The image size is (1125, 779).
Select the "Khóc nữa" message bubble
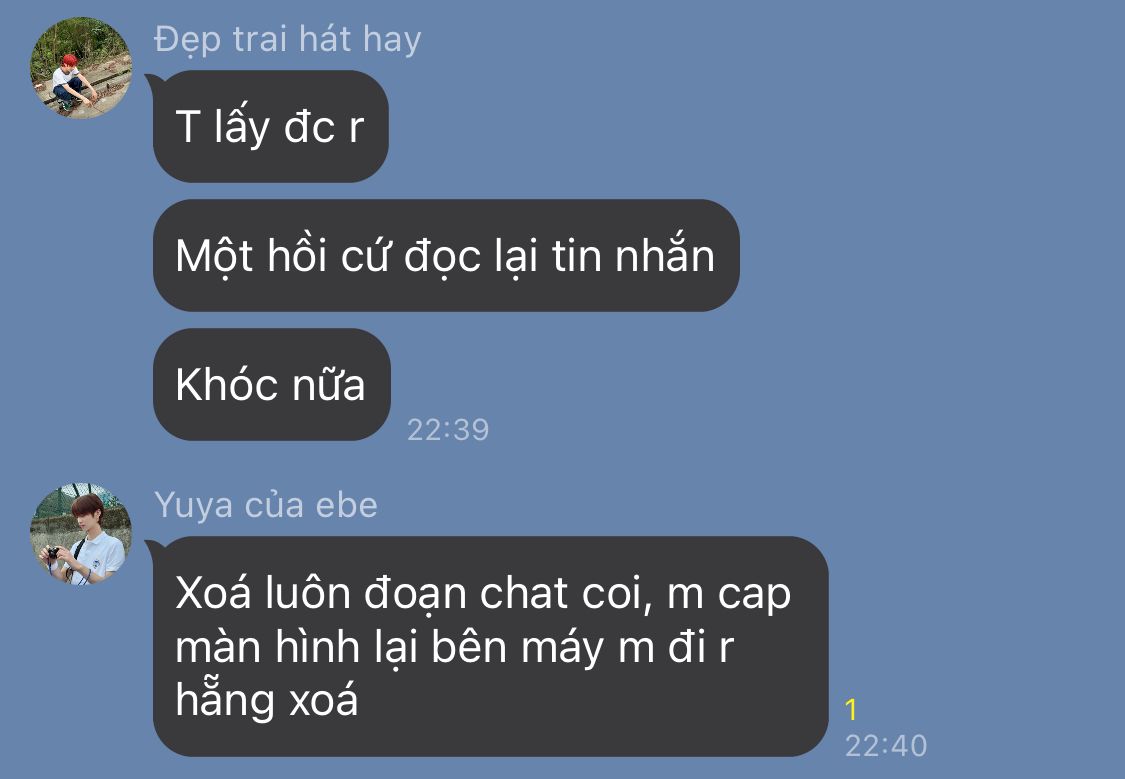271,384
